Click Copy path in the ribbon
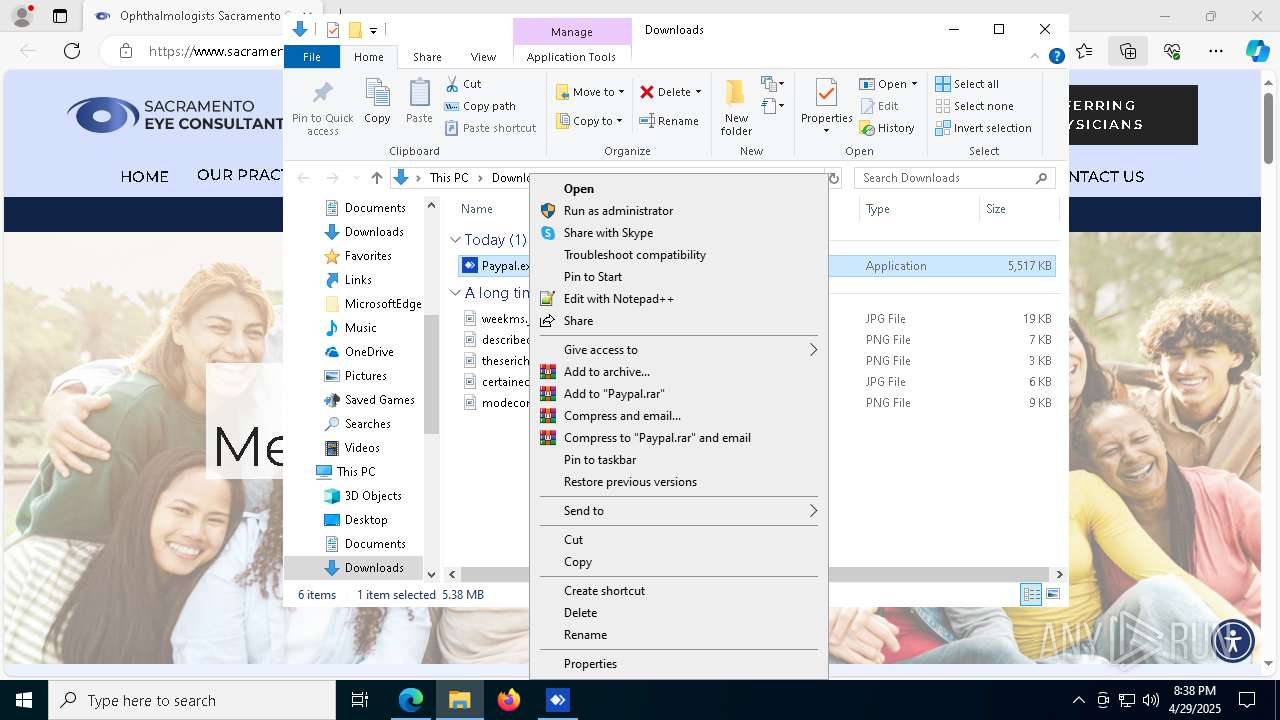Image resolution: width=1280 pixels, height=720 pixels. click(x=481, y=106)
